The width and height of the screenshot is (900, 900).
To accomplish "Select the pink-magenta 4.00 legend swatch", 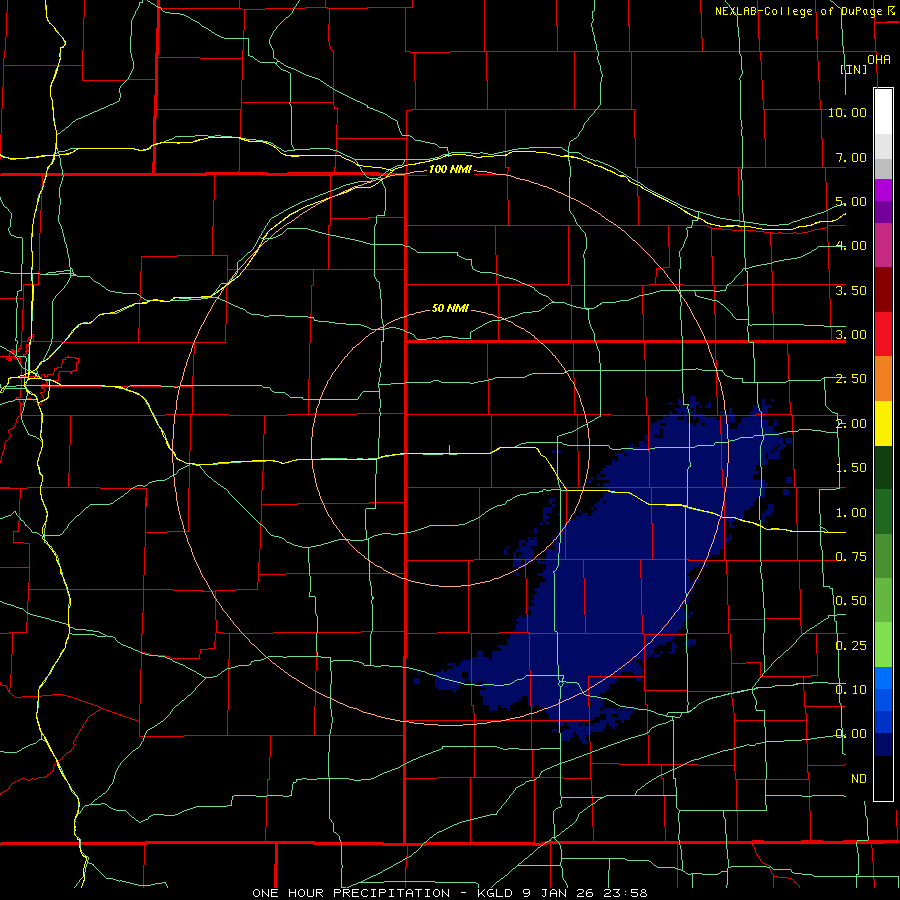I will click(x=883, y=245).
